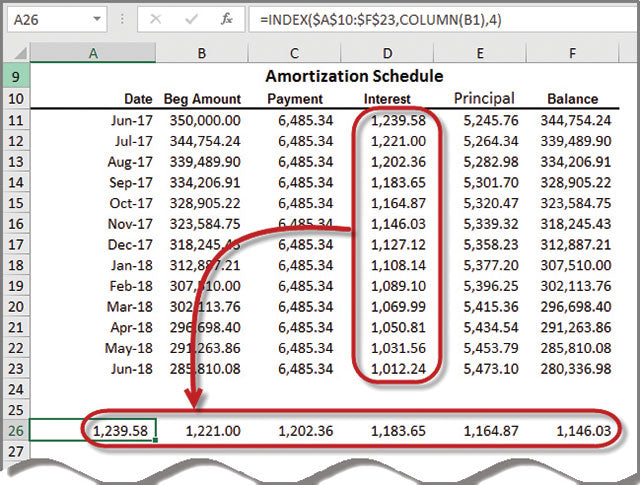This screenshot has height=485, width=640.
Task: Click the Insert Function fx icon
Action: click(227, 18)
